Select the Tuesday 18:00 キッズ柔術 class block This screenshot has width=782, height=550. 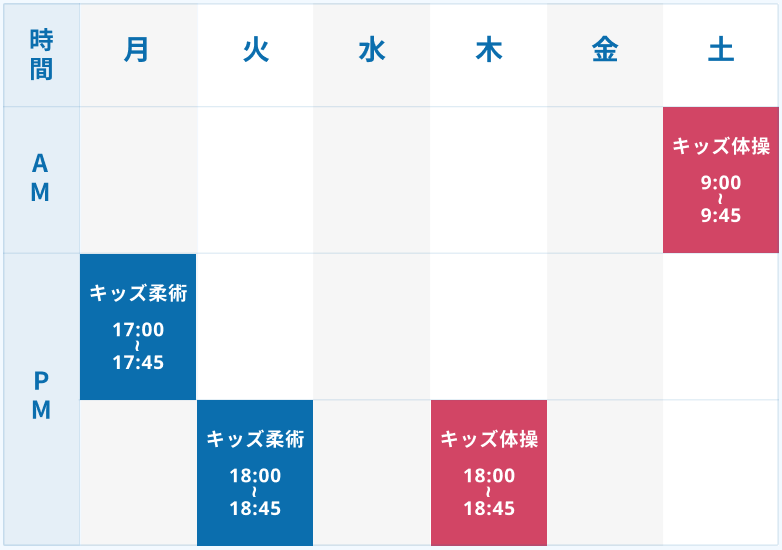[x=255, y=472]
